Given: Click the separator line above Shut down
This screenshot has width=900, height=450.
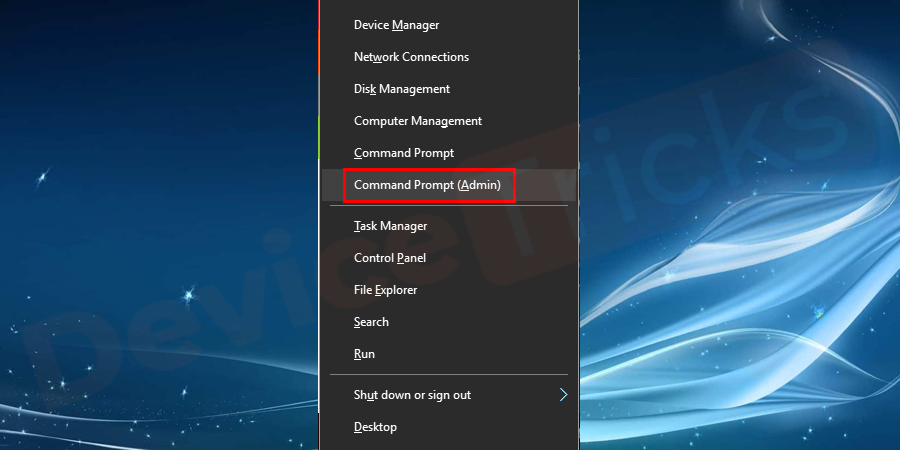Looking at the screenshot, I should pyautogui.click(x=448, y=375).
